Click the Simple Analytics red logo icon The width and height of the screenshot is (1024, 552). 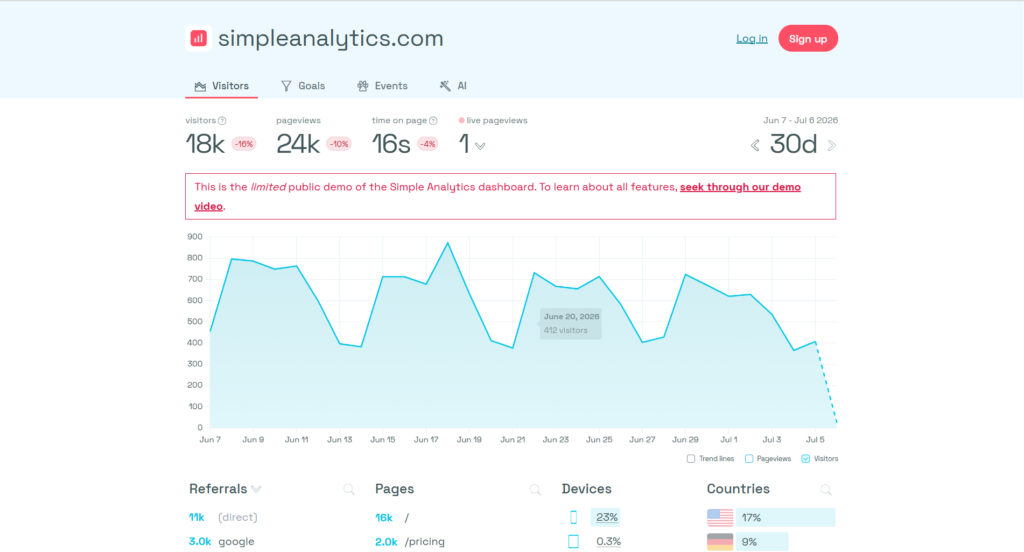click(x=199, y=39)
